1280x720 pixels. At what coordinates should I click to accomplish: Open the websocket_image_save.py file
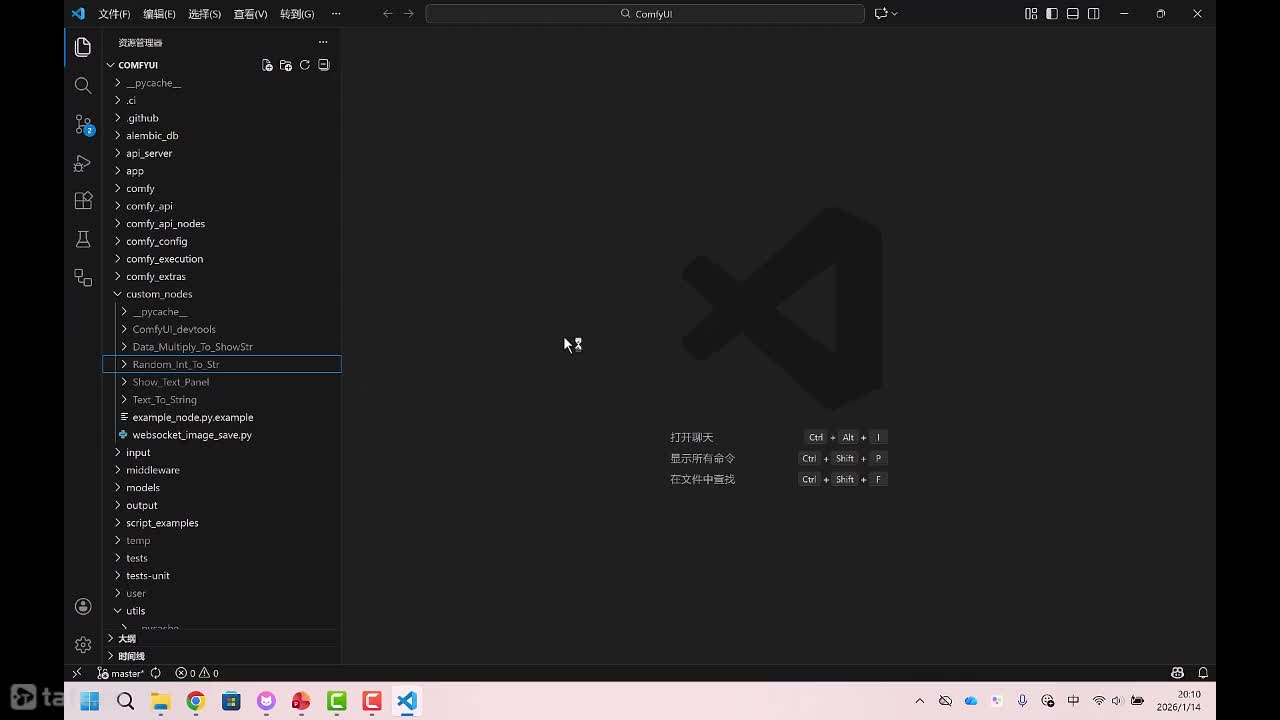192,435
